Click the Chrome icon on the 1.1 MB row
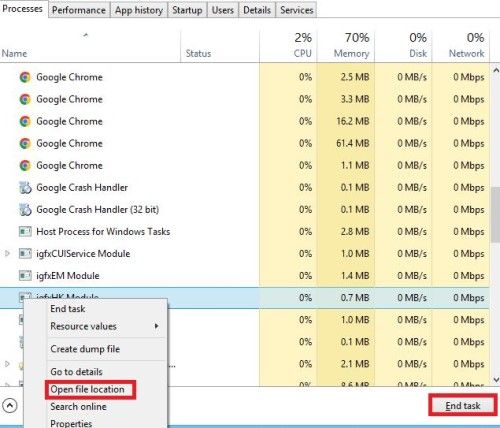The height and width of the screenshot is (428, 500). (x=25, y=165)
